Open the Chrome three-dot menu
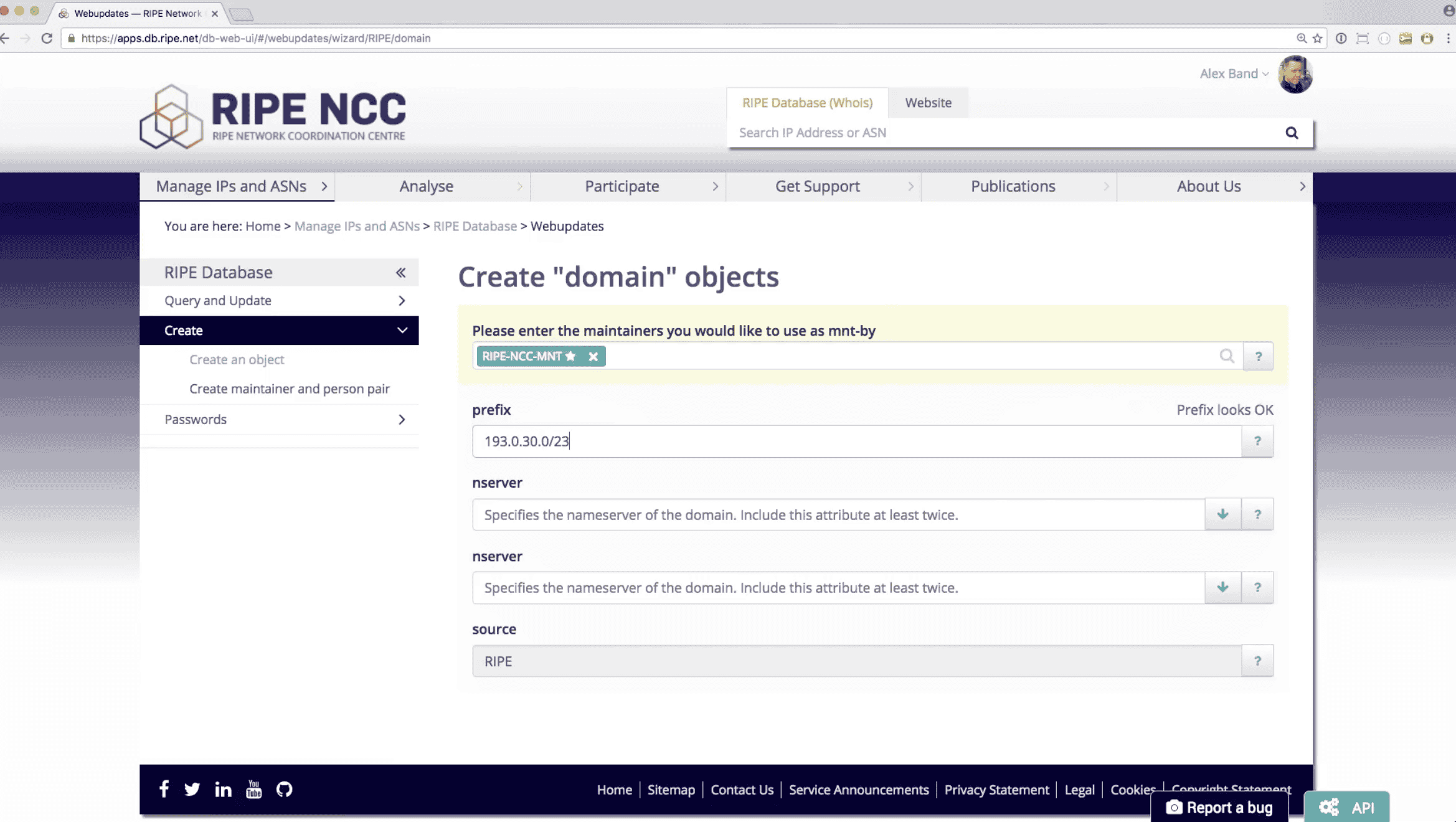 tap(1449, 38)
